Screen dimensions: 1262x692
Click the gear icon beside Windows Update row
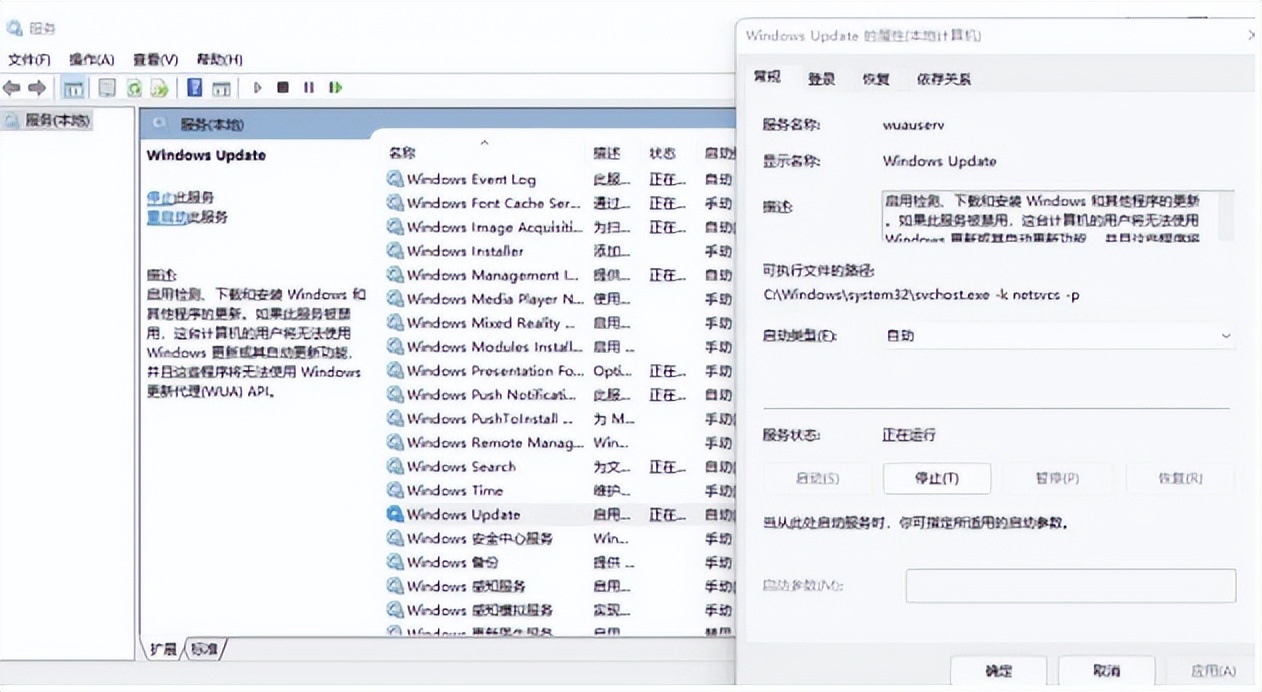395,515
